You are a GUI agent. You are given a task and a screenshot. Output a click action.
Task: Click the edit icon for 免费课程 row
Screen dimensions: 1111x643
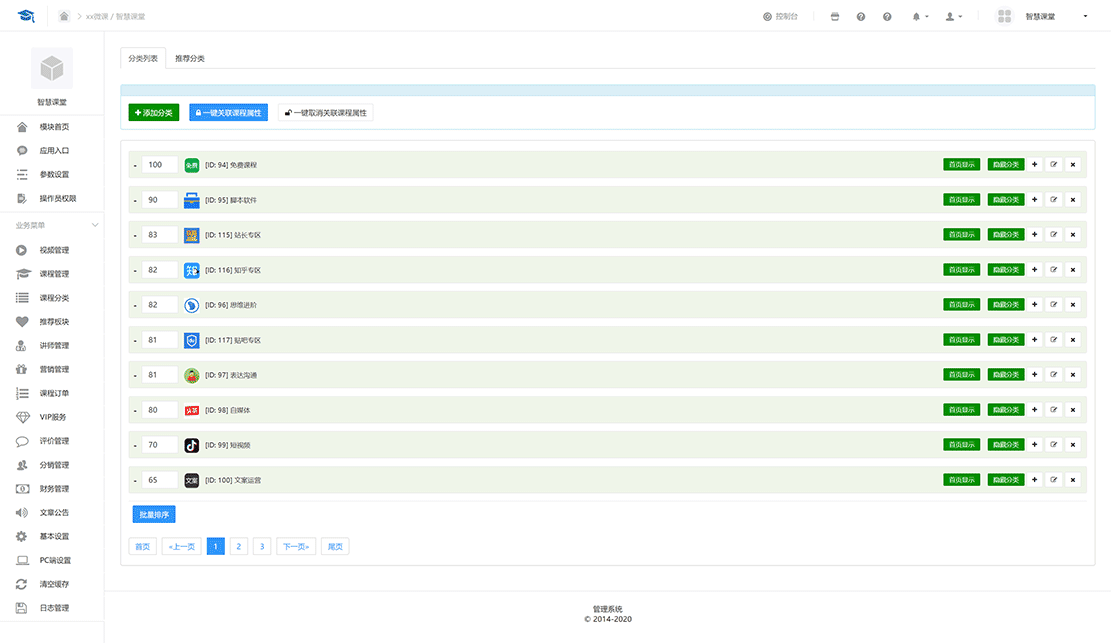pos(1053,165)
